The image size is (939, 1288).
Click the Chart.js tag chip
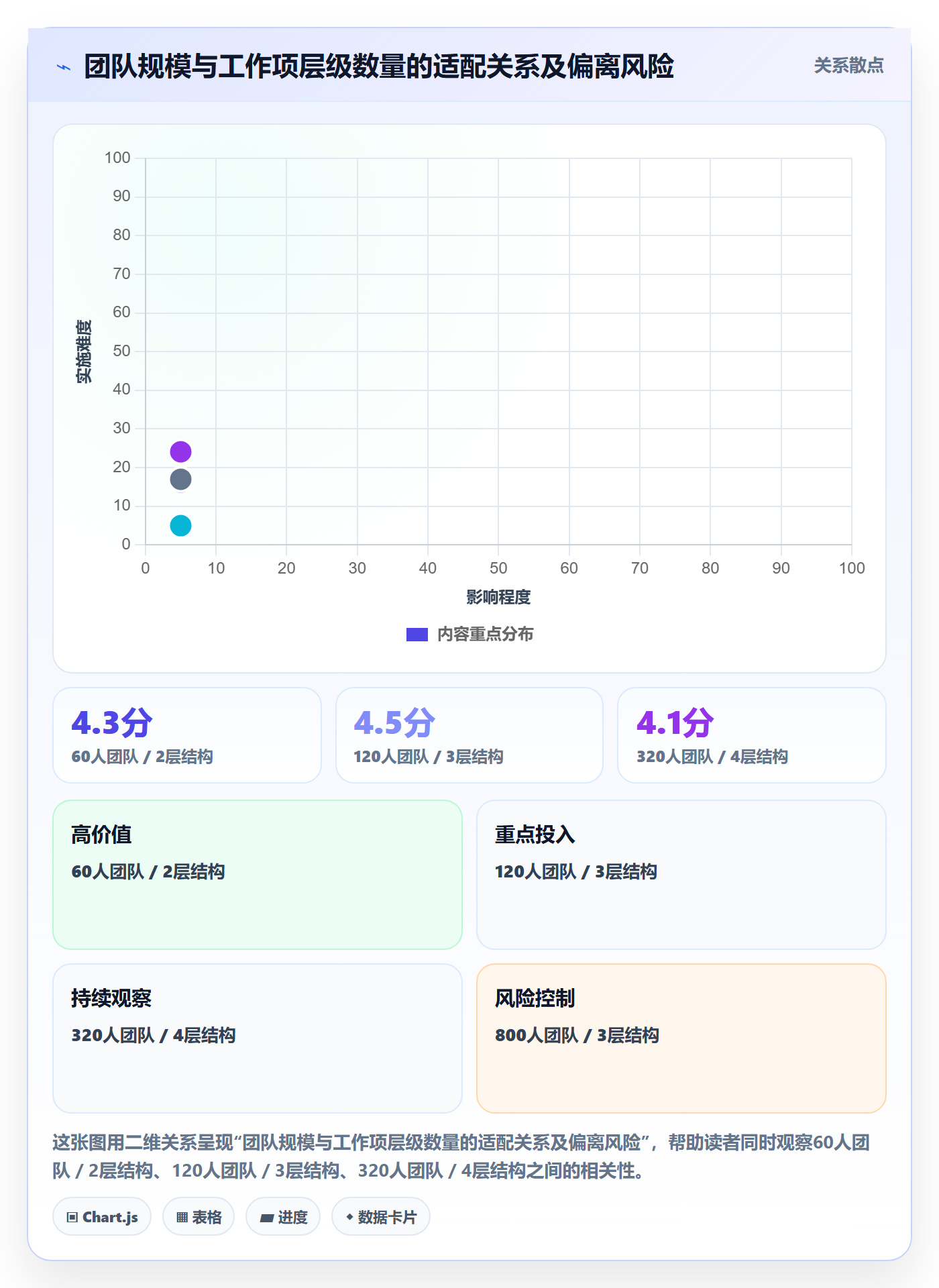(102, 1217)
